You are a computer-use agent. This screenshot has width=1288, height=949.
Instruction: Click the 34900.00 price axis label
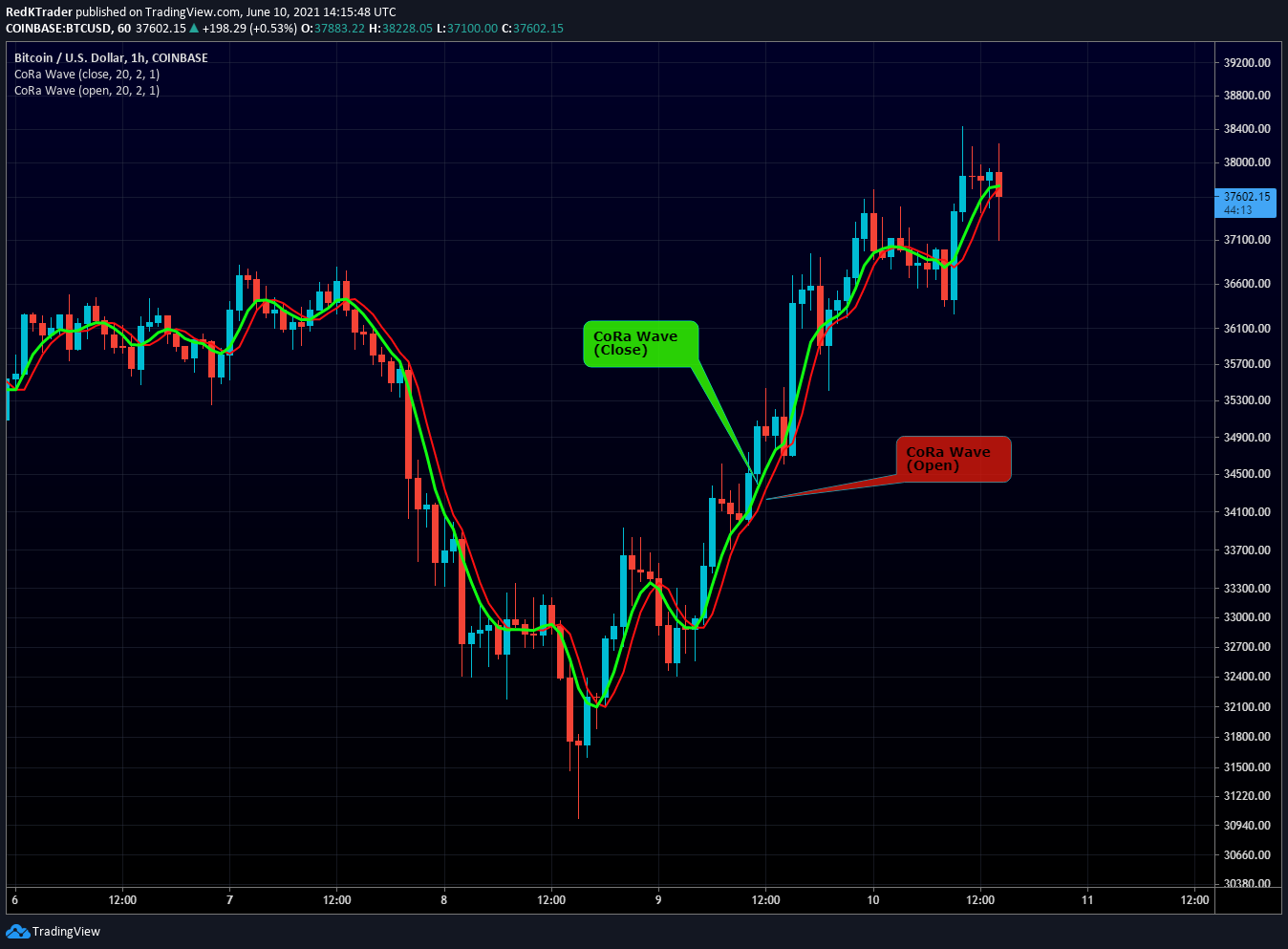[1247, 438]
